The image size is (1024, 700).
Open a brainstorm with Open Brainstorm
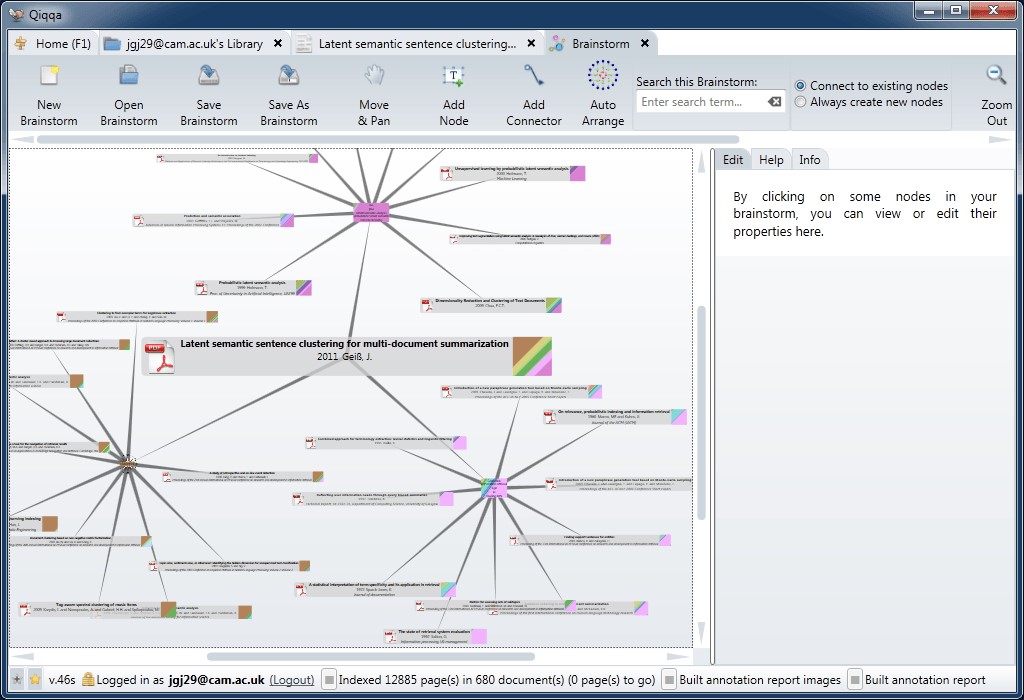pos(129,77)
